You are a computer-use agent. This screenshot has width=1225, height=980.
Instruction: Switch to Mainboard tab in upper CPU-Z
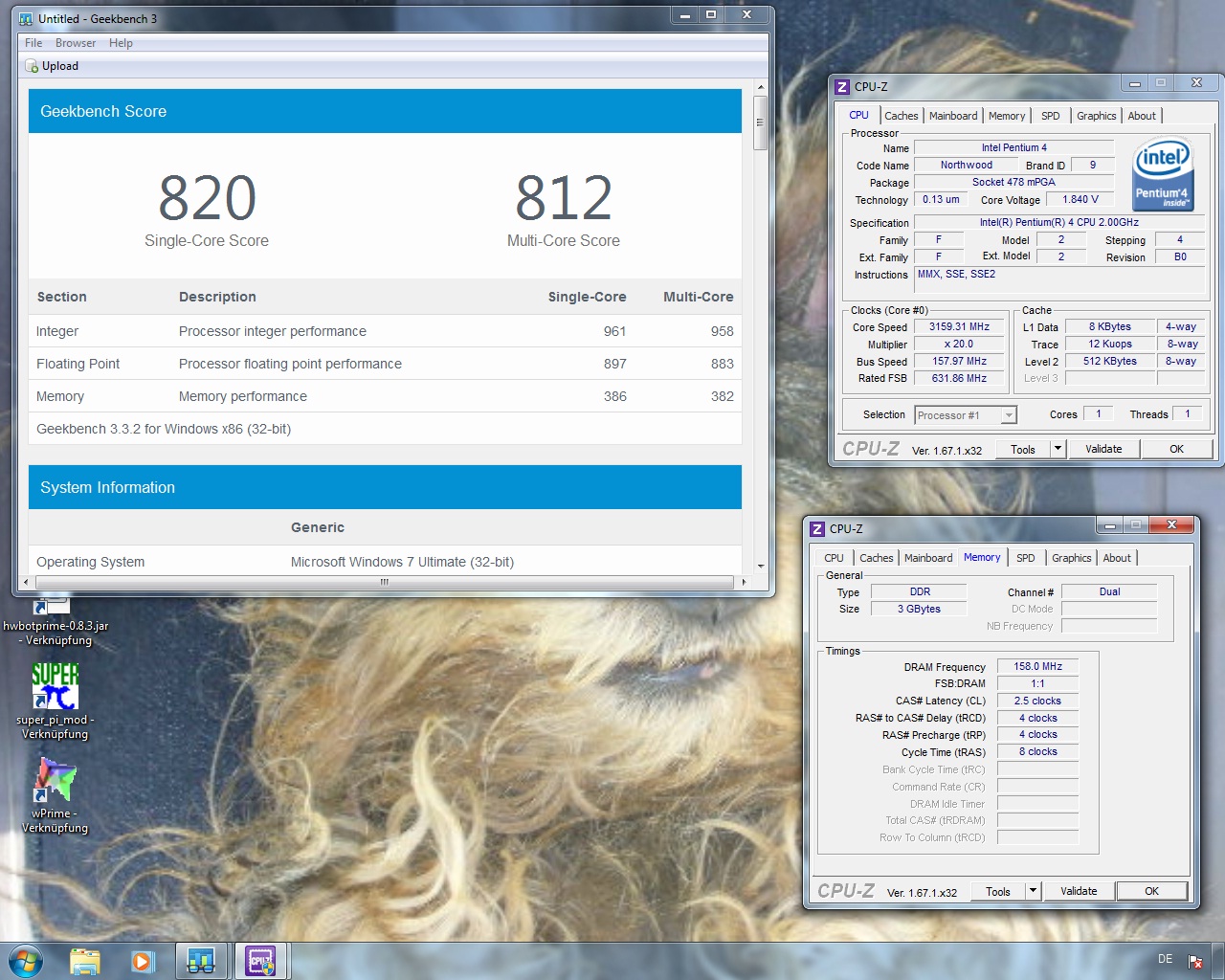953,116
